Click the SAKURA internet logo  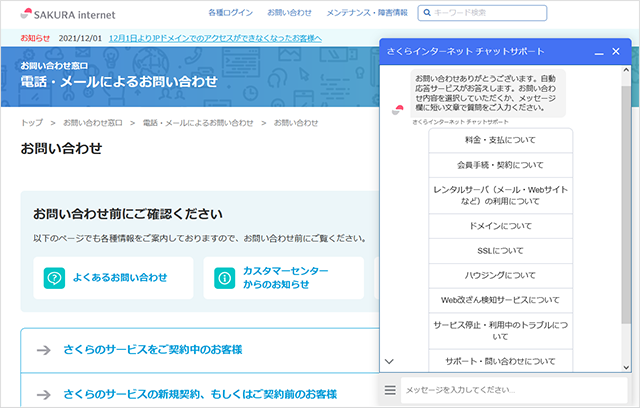coord(68,13)
